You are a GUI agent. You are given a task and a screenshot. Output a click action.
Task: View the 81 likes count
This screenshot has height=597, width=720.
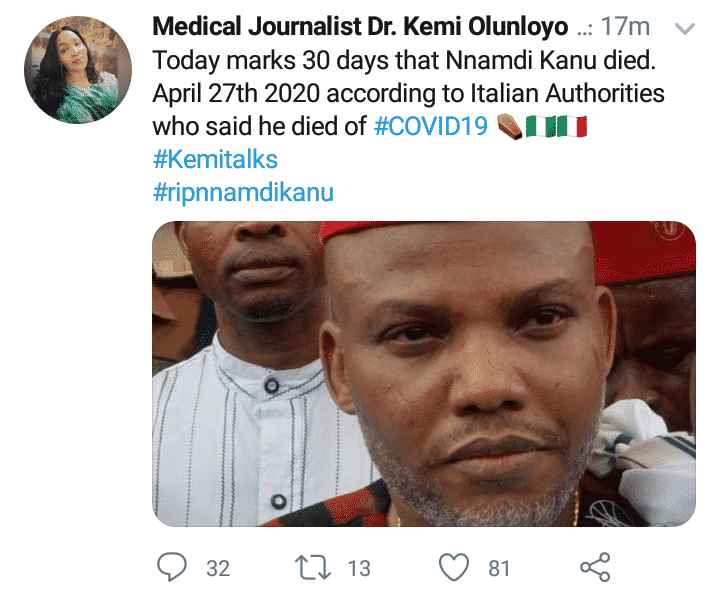[499, 568]
